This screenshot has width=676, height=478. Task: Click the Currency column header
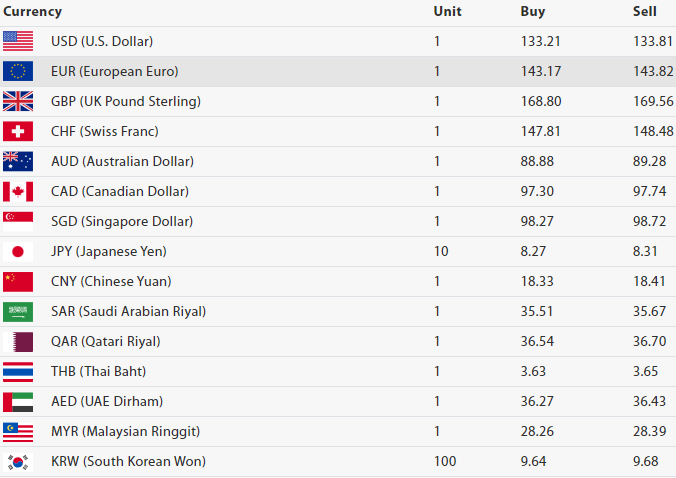tap(33, 12)
